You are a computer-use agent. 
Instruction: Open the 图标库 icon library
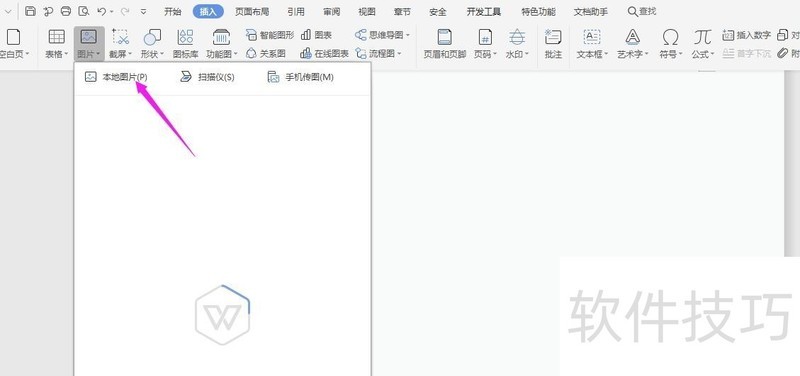pyautogui.click(x=186, y=43)
